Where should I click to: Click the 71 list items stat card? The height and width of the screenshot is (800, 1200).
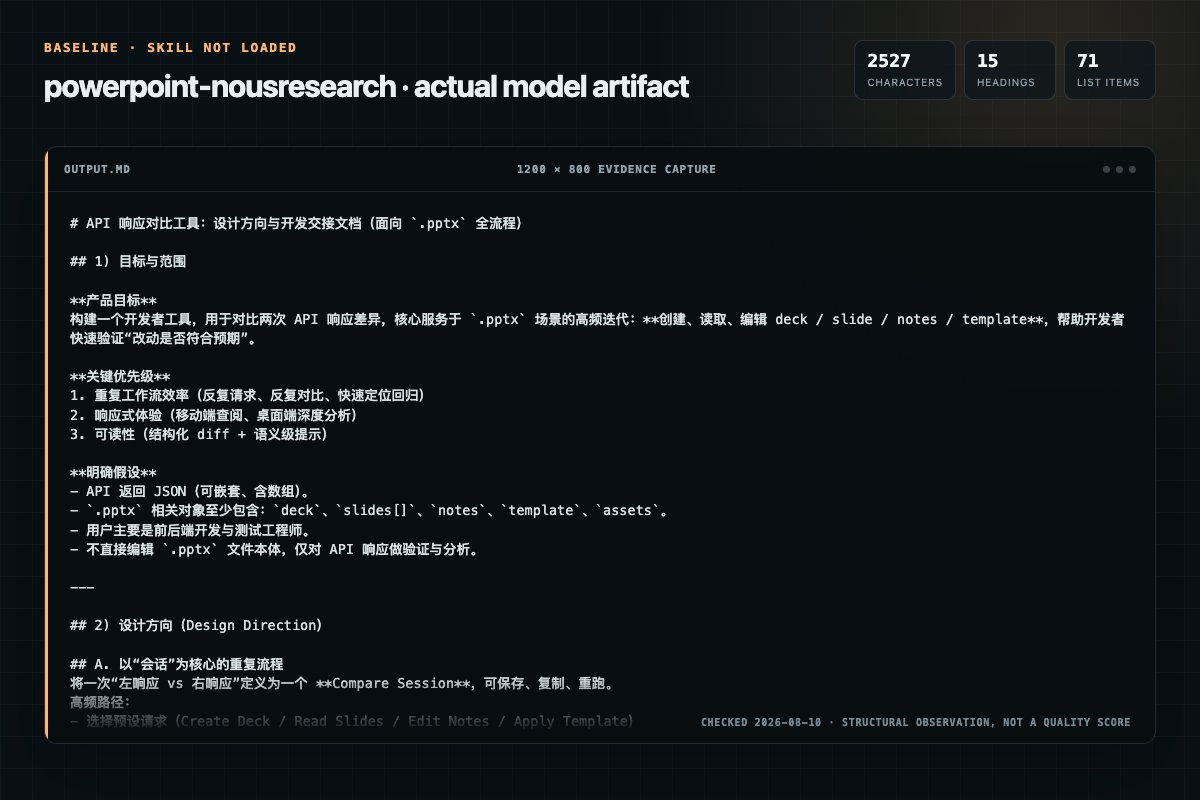click(1109, 70)
